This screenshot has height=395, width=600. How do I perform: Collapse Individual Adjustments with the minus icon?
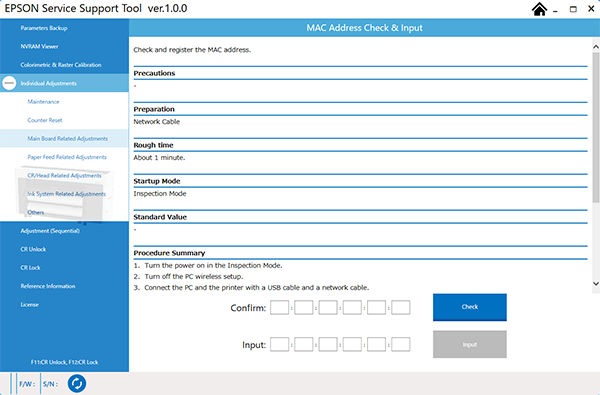pos(9,83)
